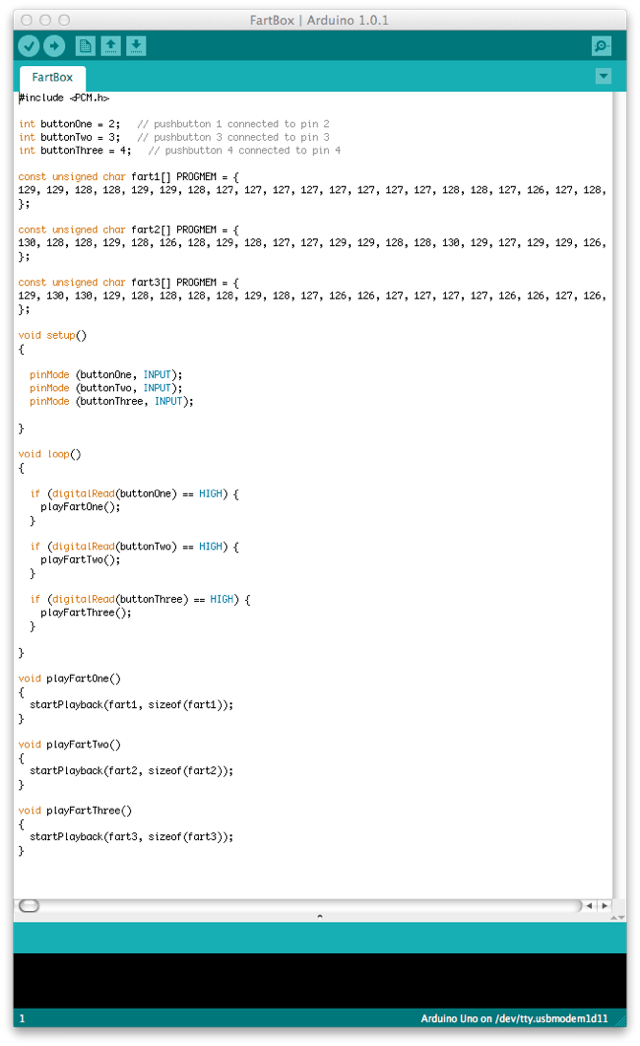Click the 'fart1[] PROGMEM' declaration line
This screenshot has width=640, height=1046.
pos(128,177)
